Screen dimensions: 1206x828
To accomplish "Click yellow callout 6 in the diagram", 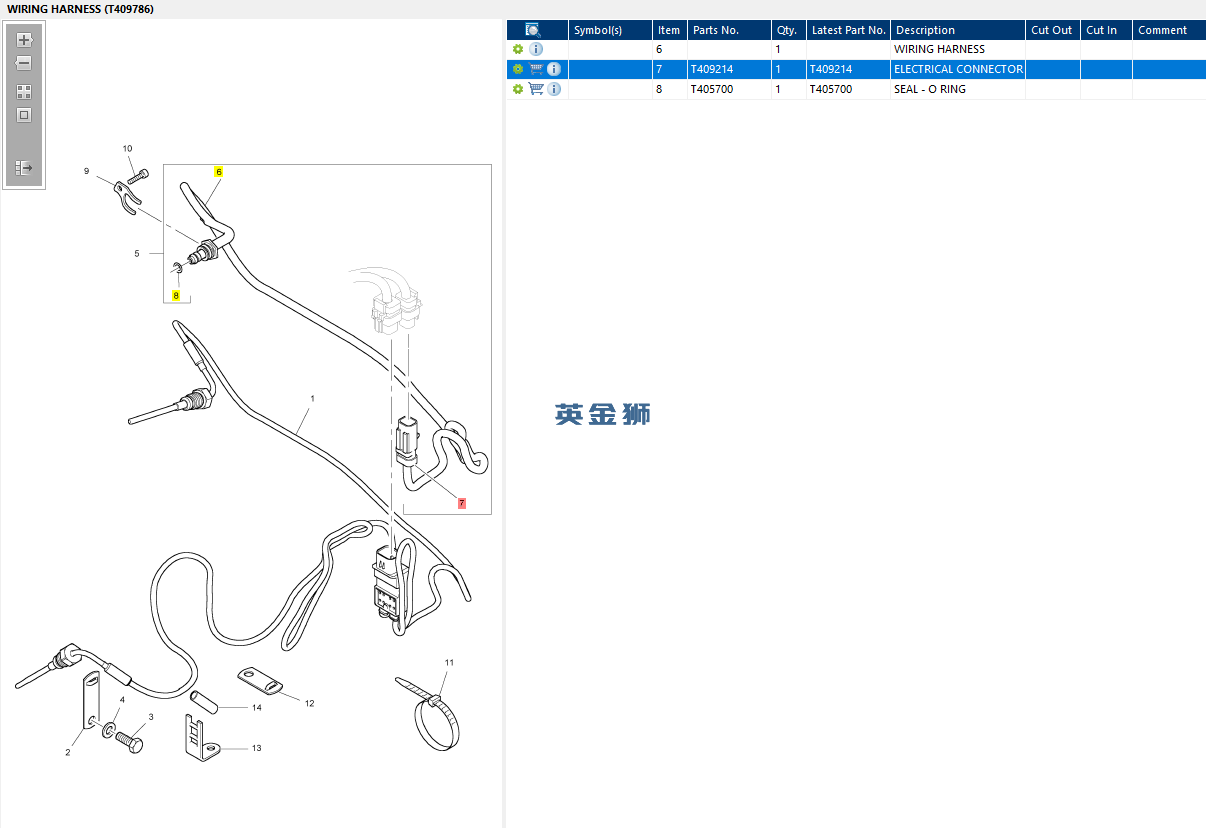I will [x=219, y=172].
